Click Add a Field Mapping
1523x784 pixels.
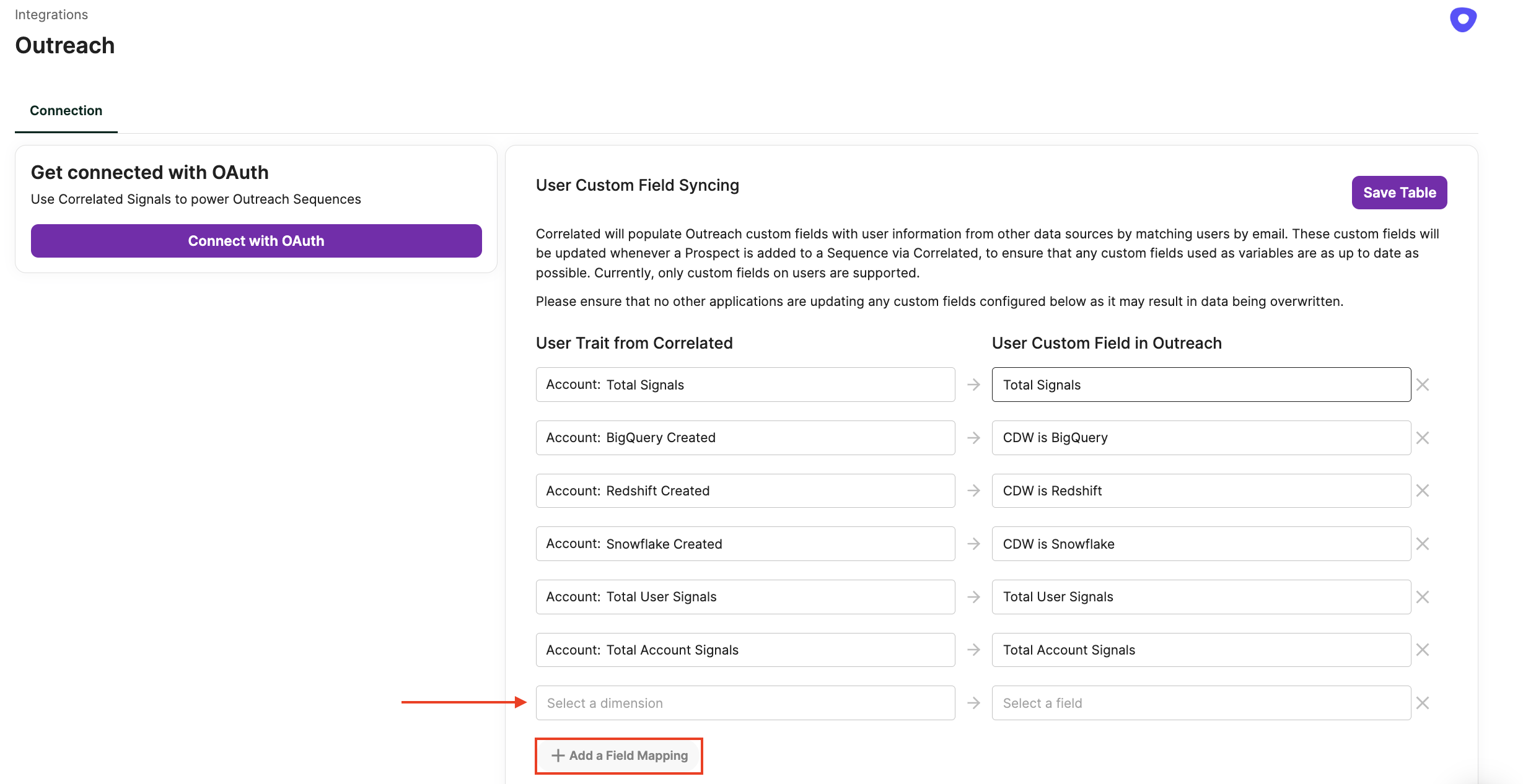click(619, 756)
